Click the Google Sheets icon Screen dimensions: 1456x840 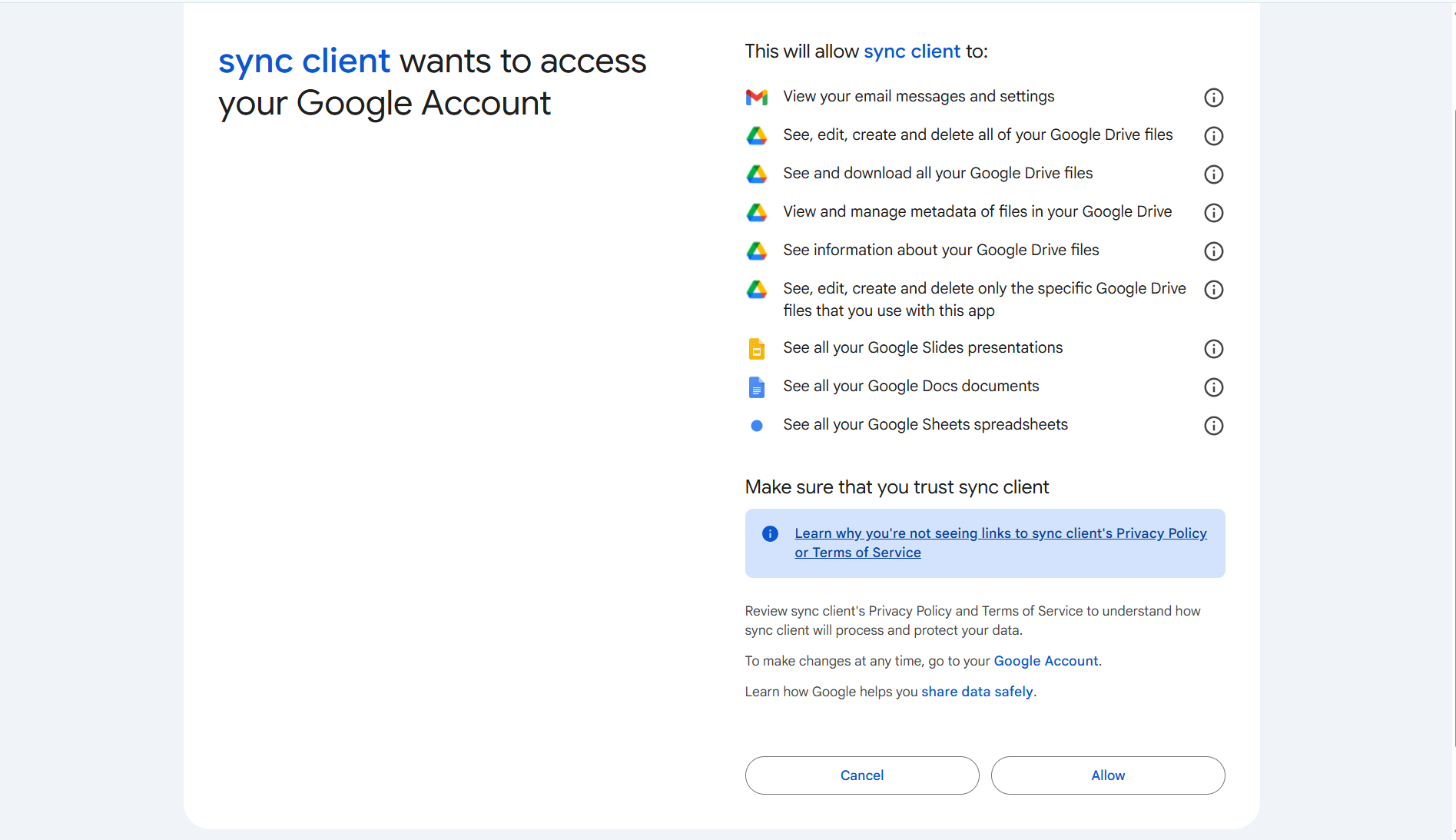757,425
